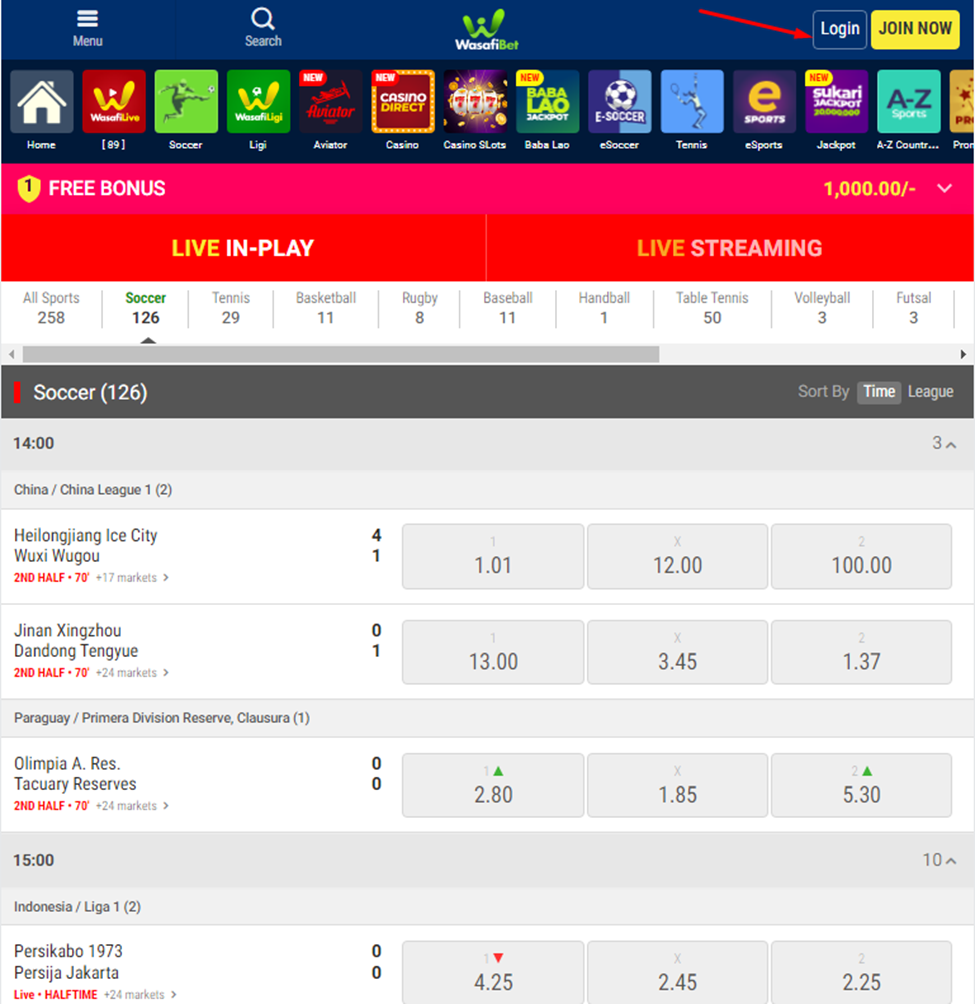Bet on Dandong Tengyue win at 1.37
This screenshot has height=1004, width=975.
pyautogui.click(x=862, y=652)
